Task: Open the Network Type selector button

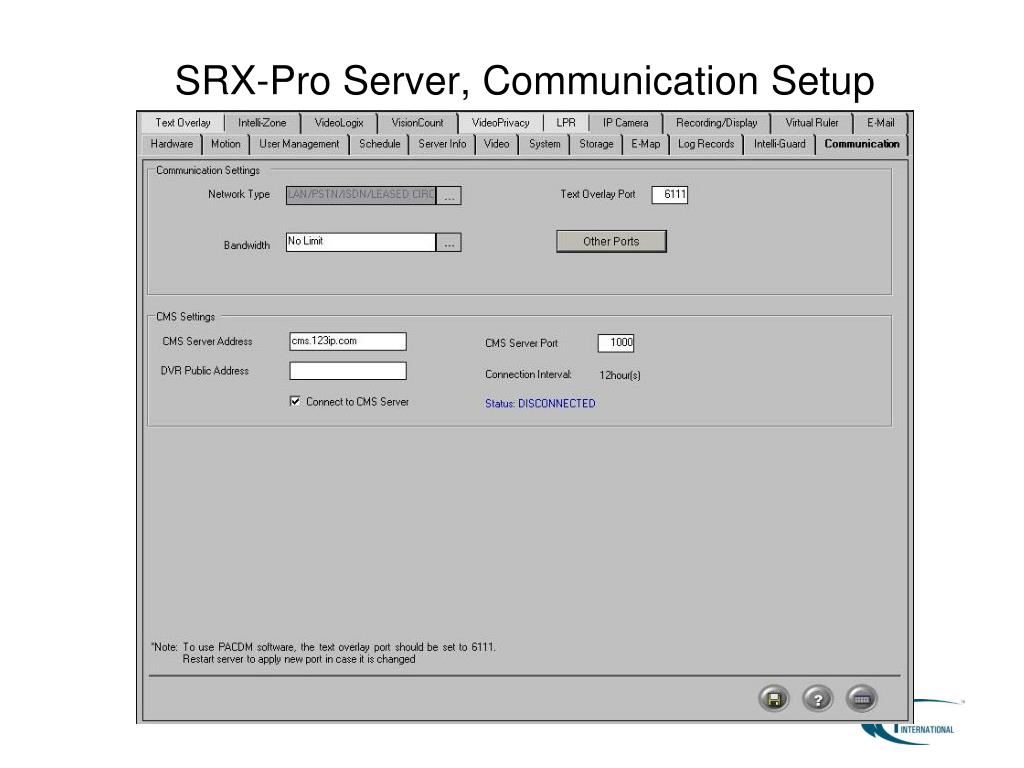Action: coord(449,196)
